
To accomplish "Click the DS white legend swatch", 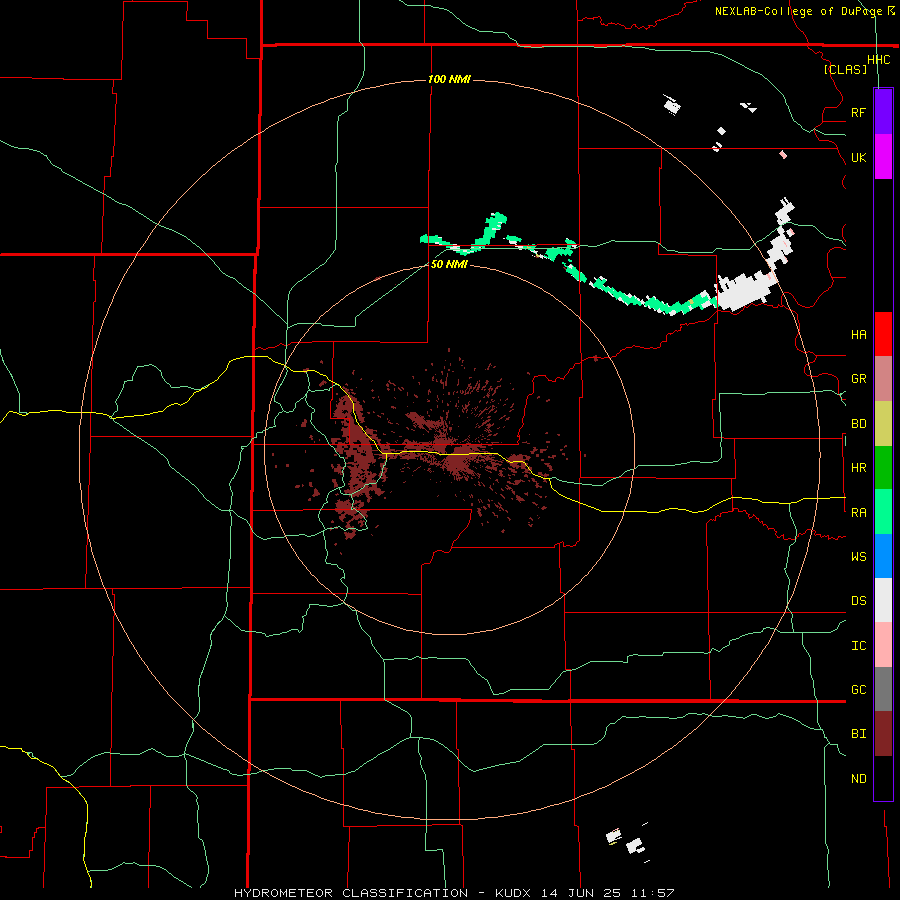I will click(883, 600).
